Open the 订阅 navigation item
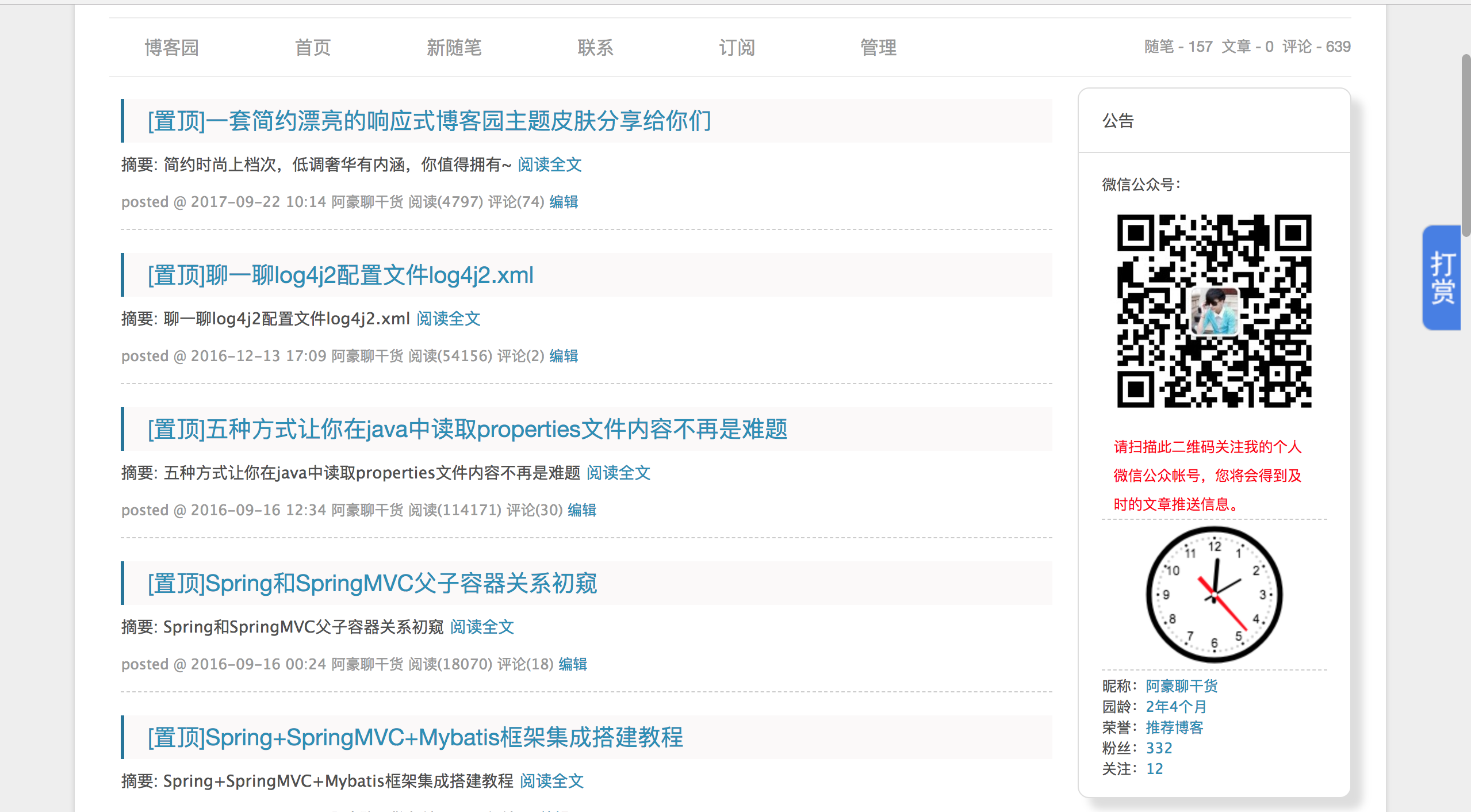 click(x=737, y=47)
